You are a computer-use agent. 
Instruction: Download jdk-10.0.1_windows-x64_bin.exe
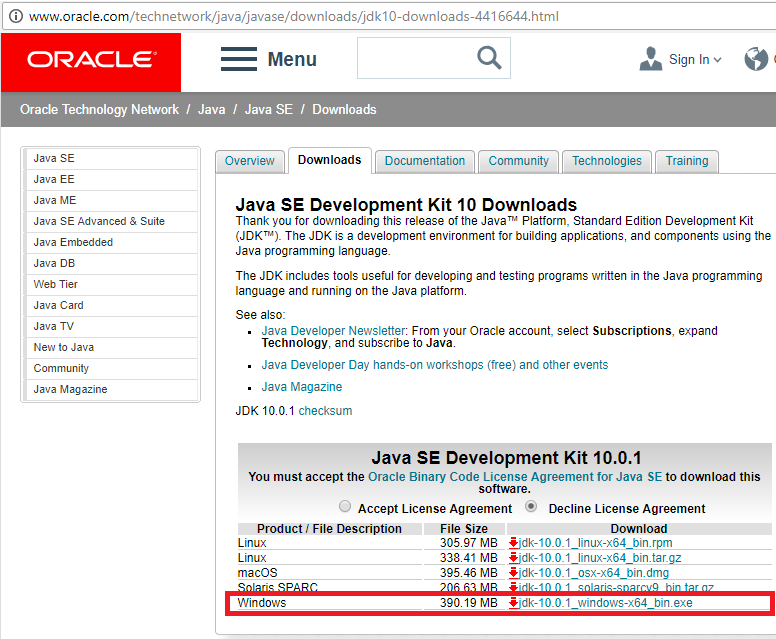(x=606, y=603)
